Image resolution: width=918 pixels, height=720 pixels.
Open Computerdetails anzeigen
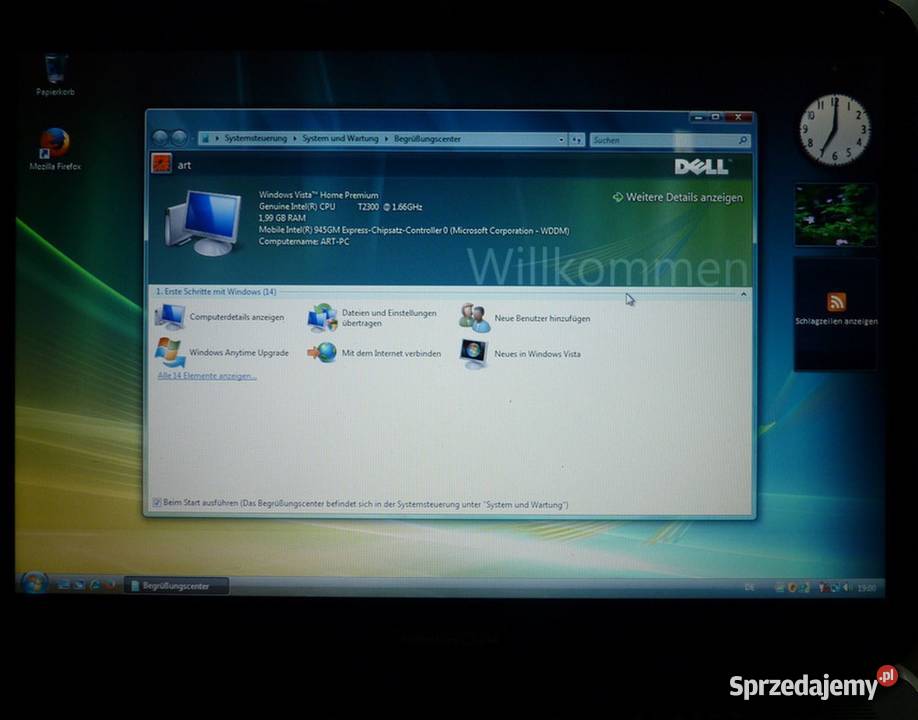tap(237, 316)
